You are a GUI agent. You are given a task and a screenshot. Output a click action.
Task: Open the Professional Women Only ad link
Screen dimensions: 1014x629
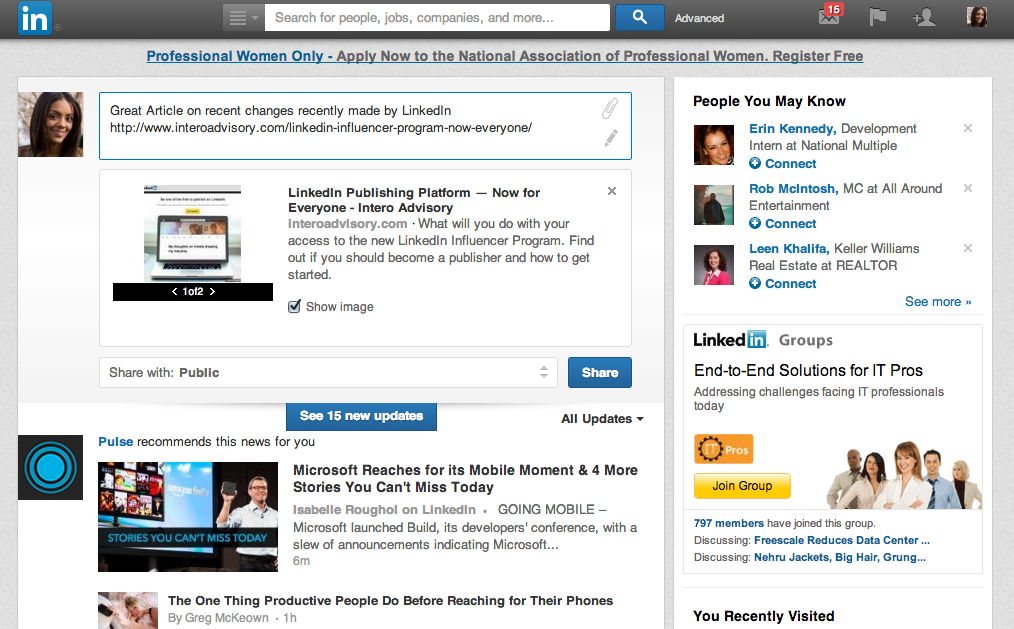click(x=504, y=56)
